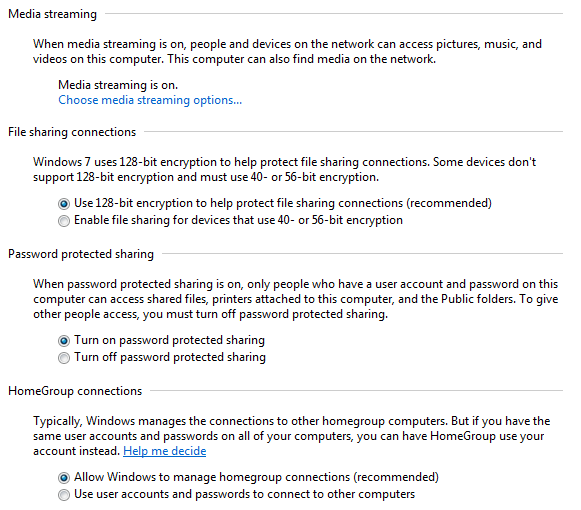Open the Help me decide link
581x510 pixels.
165,451
